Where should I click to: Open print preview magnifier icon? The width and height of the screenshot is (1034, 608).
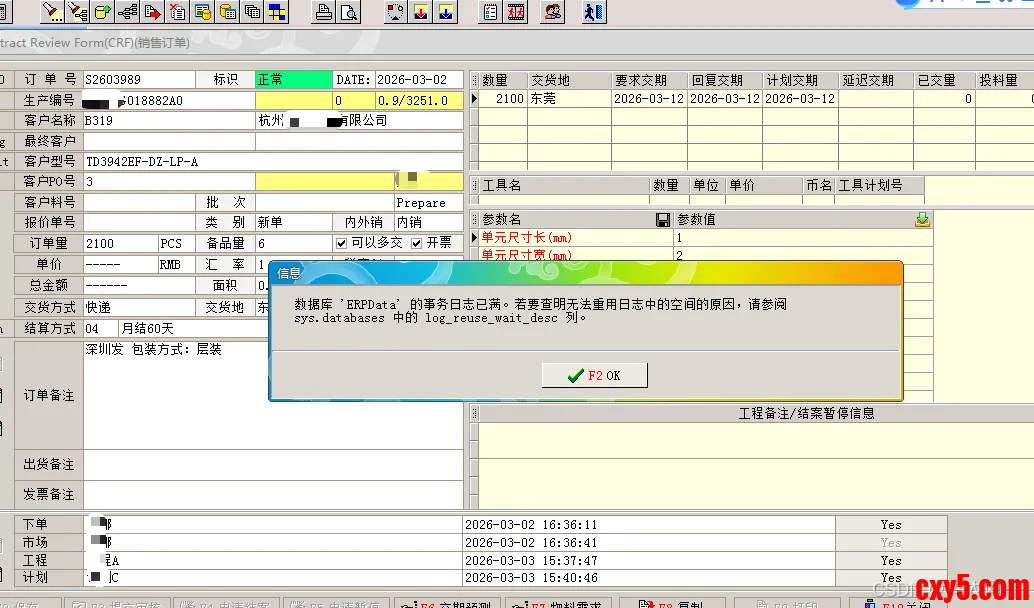click(x=349, y=12)
